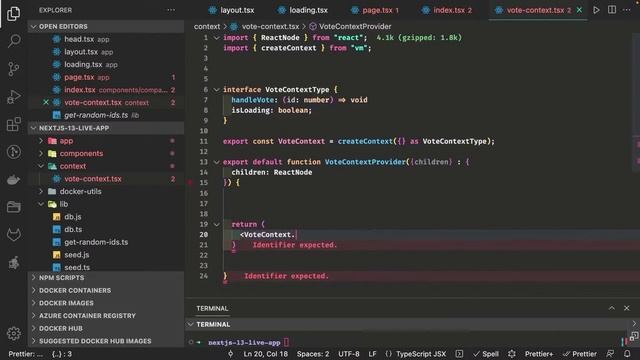Close the vote-context.tsx tab
Image resolution: width=640 pixels, height=360 pixels.
579,10
